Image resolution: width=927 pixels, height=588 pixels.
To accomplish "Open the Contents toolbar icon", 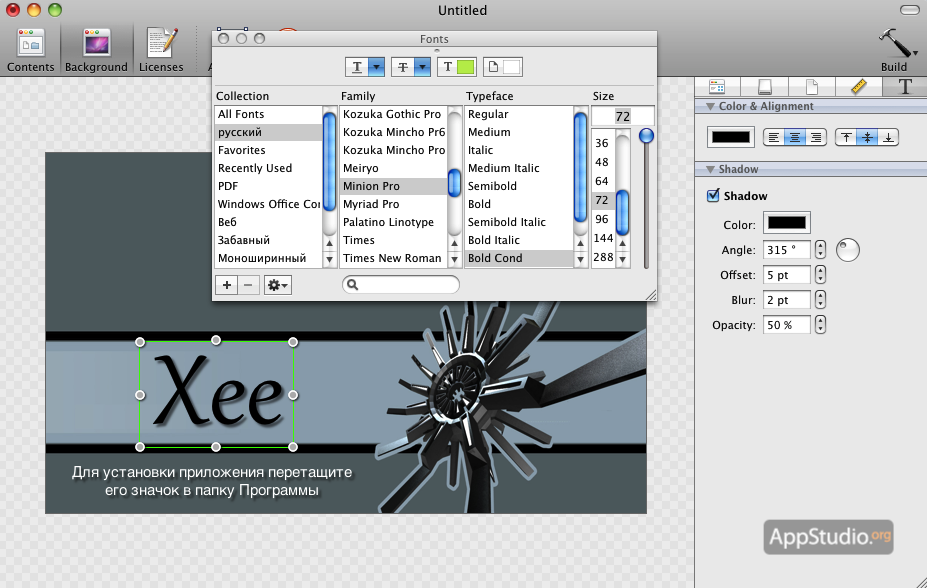I will click(x=30, y=51).
